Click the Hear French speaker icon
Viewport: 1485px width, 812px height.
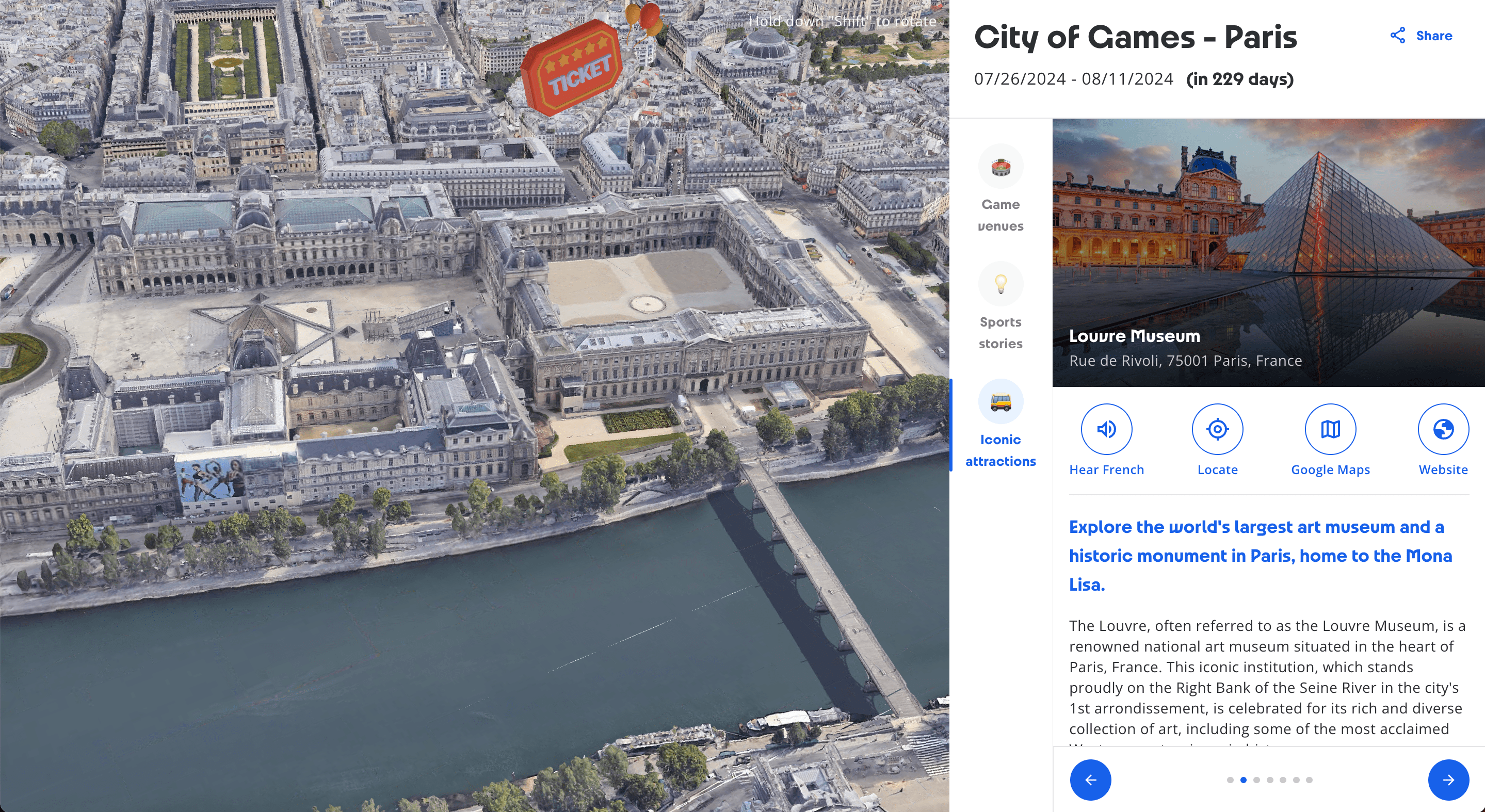click(1106, 429)
